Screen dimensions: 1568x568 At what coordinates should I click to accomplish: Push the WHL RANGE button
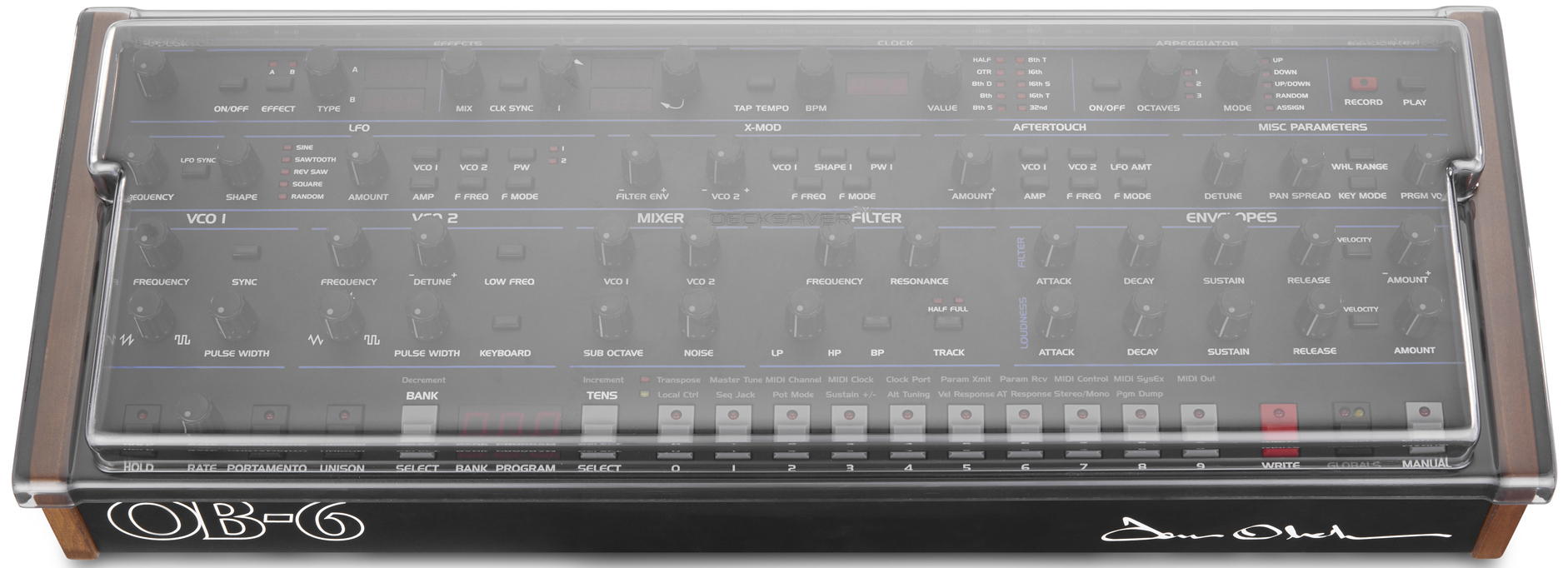point(1360,153)
